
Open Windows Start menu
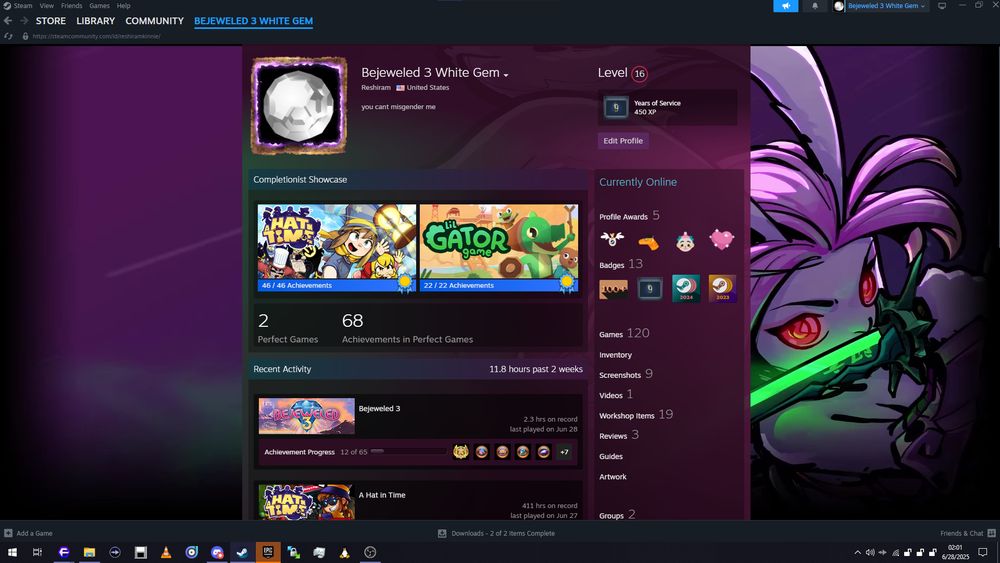[x=12, y=552]
